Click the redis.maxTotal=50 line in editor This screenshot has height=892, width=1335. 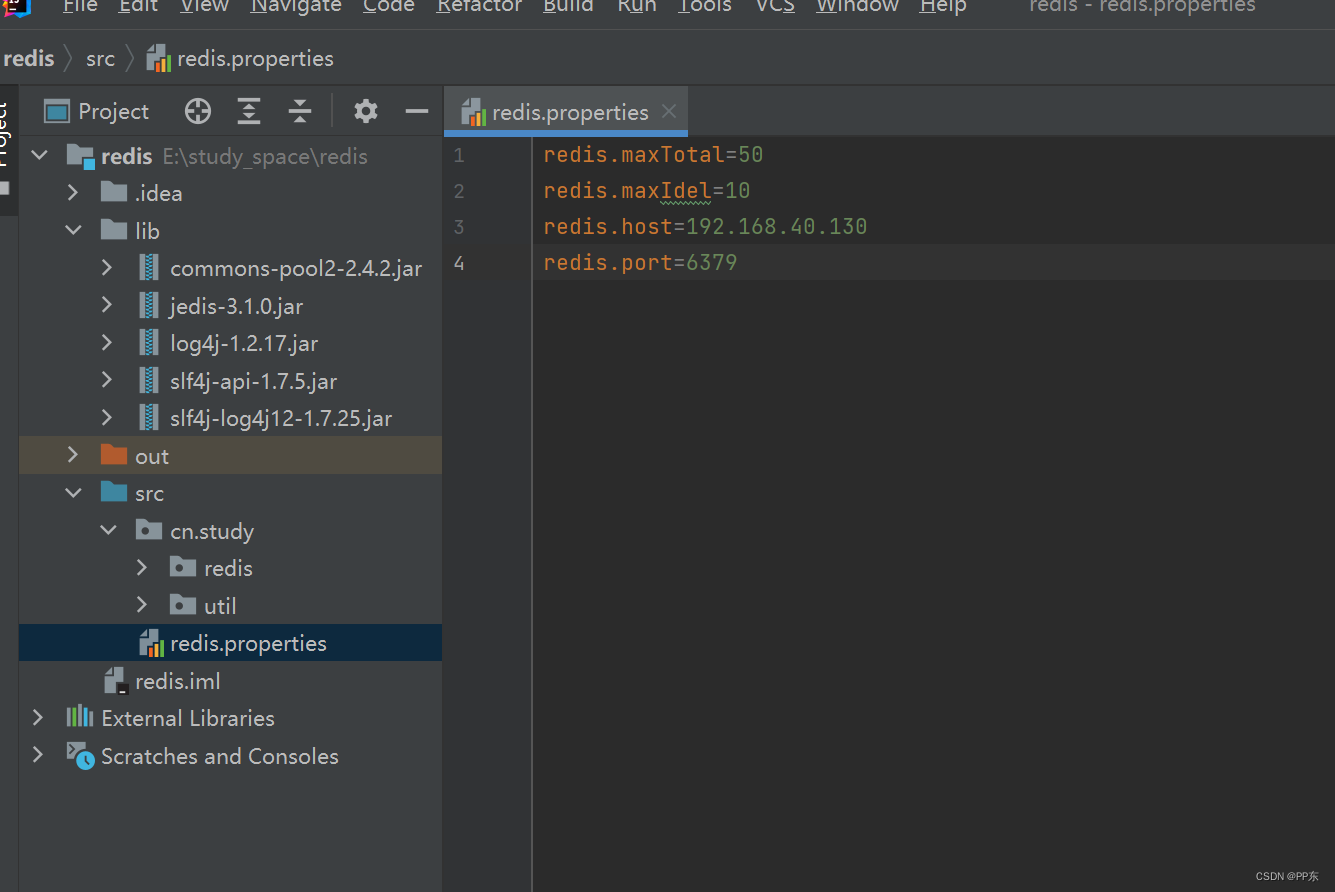(653, 154)
